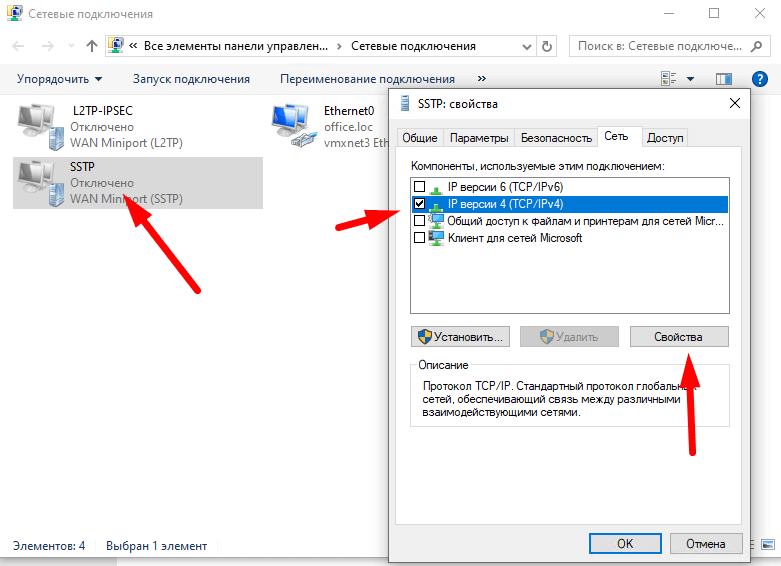Screen dimensions: 781x566
Task: Click office.loc network name text
Action: pyautogui.click(x=348, y=127)
